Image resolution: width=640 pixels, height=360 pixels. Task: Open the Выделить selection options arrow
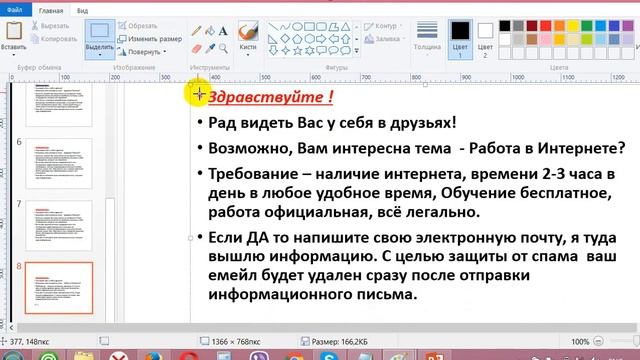coord(100,55)
